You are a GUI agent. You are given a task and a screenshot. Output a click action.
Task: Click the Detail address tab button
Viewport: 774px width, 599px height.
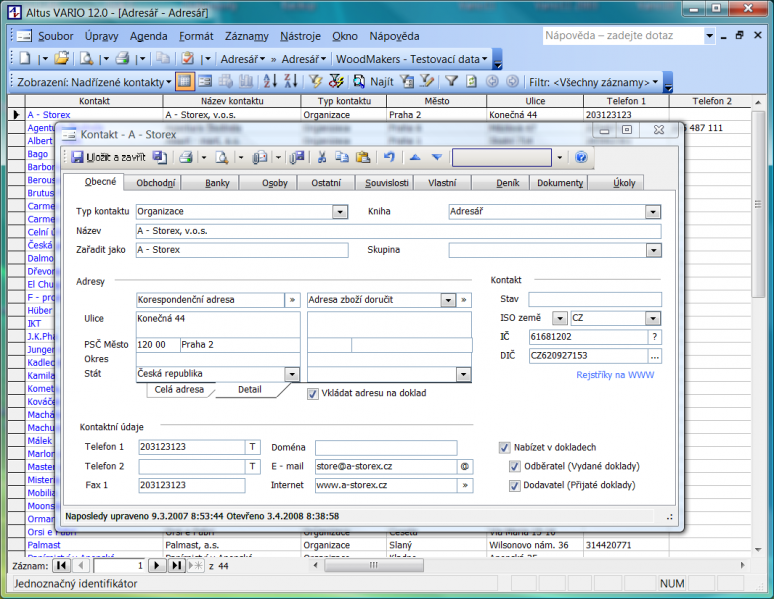click(x=250, y=390)
